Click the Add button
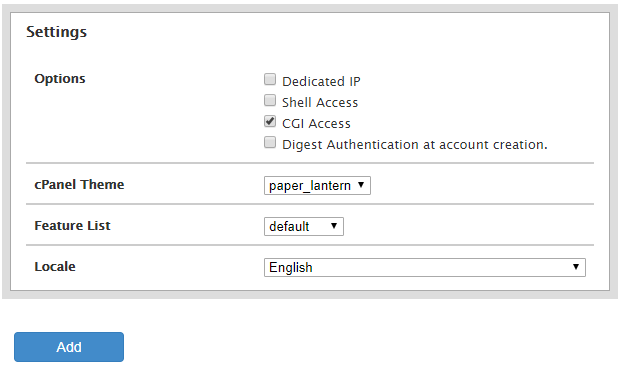The image size is (619, 371). (x=69, y=347)
